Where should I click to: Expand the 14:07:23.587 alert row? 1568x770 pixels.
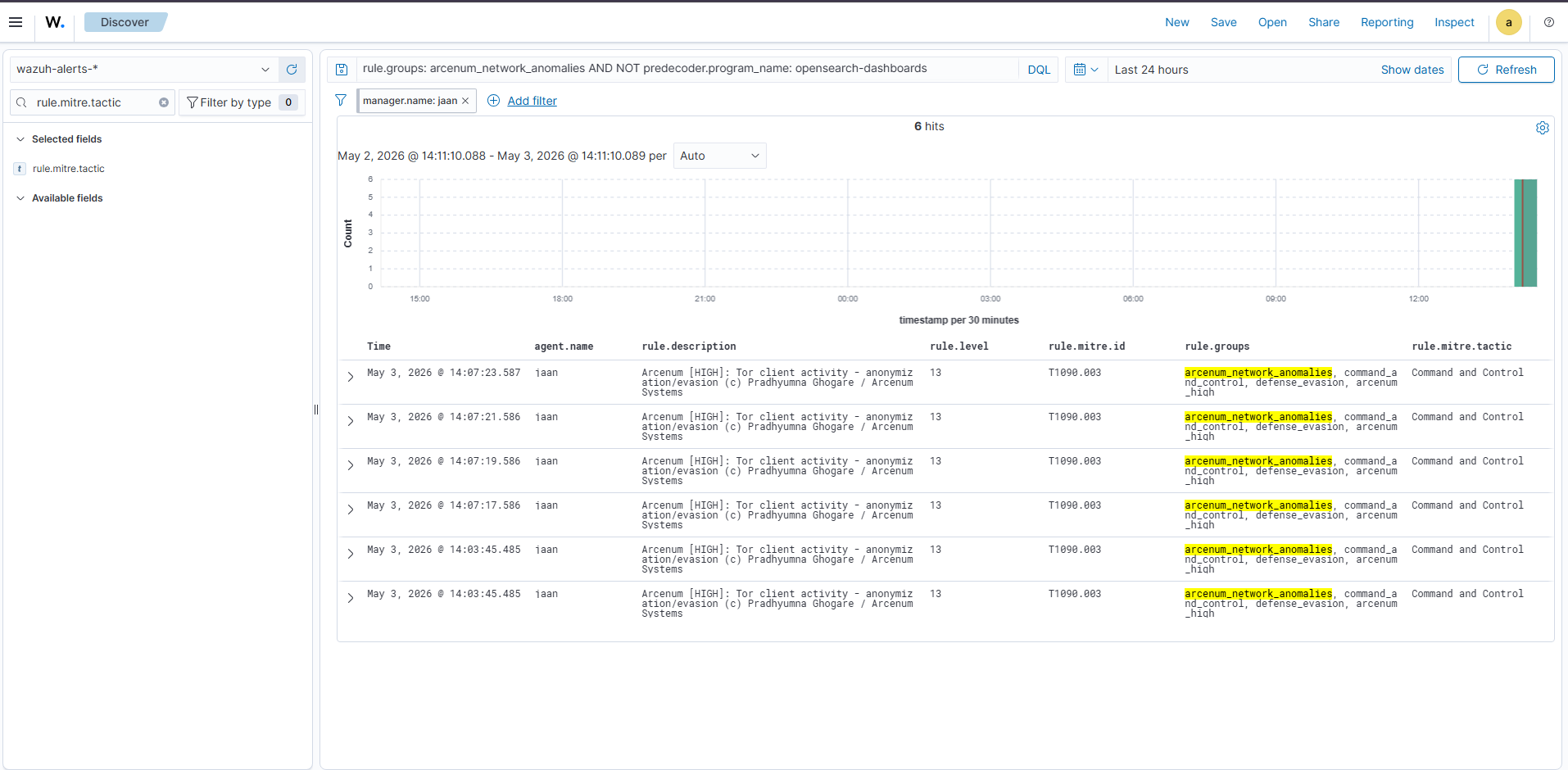click(351, 377)
